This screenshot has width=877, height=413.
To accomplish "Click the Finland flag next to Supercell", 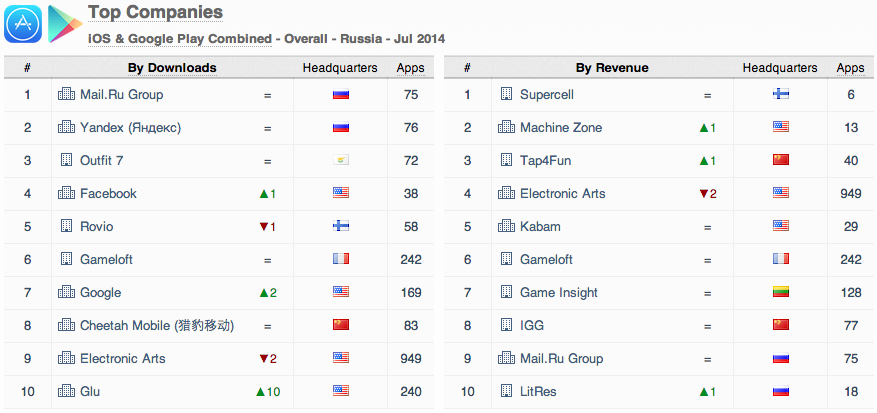I will click(780, 95).
